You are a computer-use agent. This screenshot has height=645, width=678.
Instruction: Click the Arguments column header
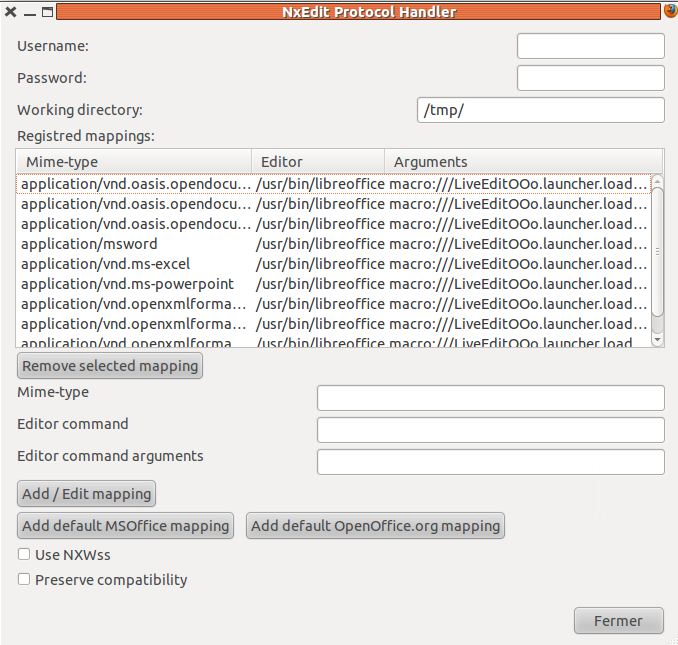click(x=522, y=161)
